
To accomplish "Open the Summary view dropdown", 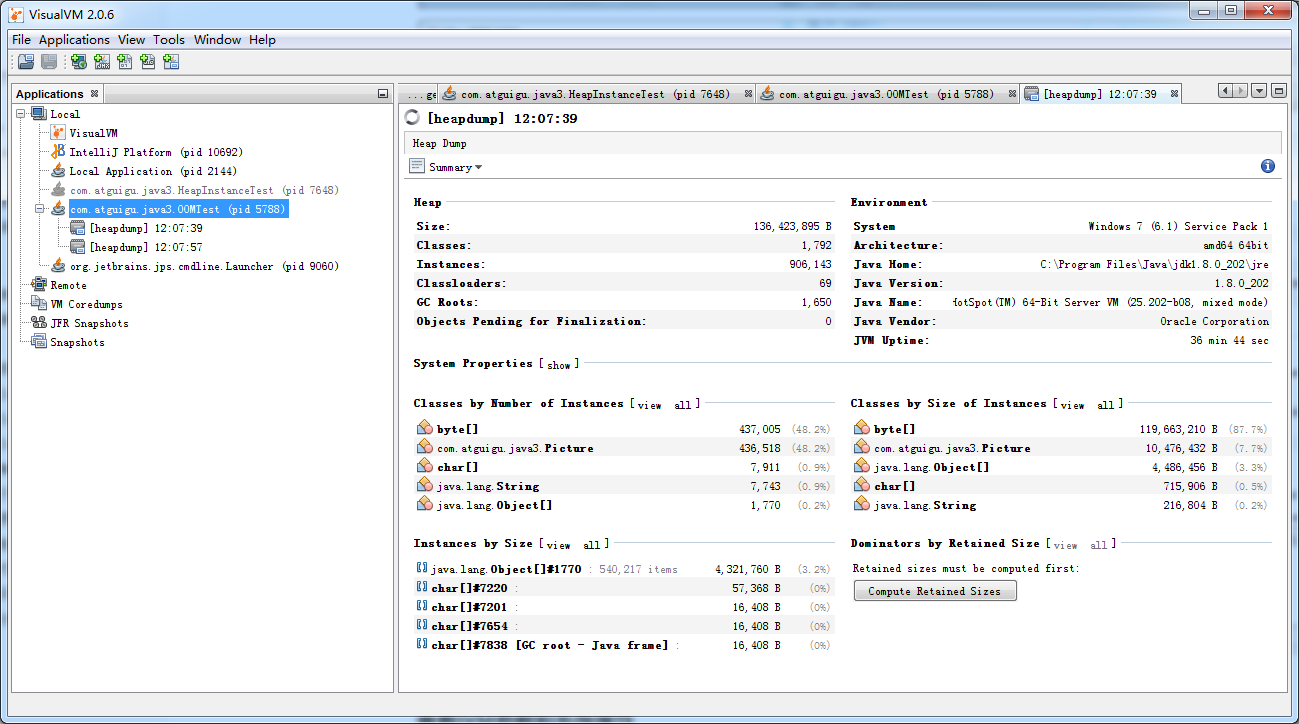I will [446, 167].
